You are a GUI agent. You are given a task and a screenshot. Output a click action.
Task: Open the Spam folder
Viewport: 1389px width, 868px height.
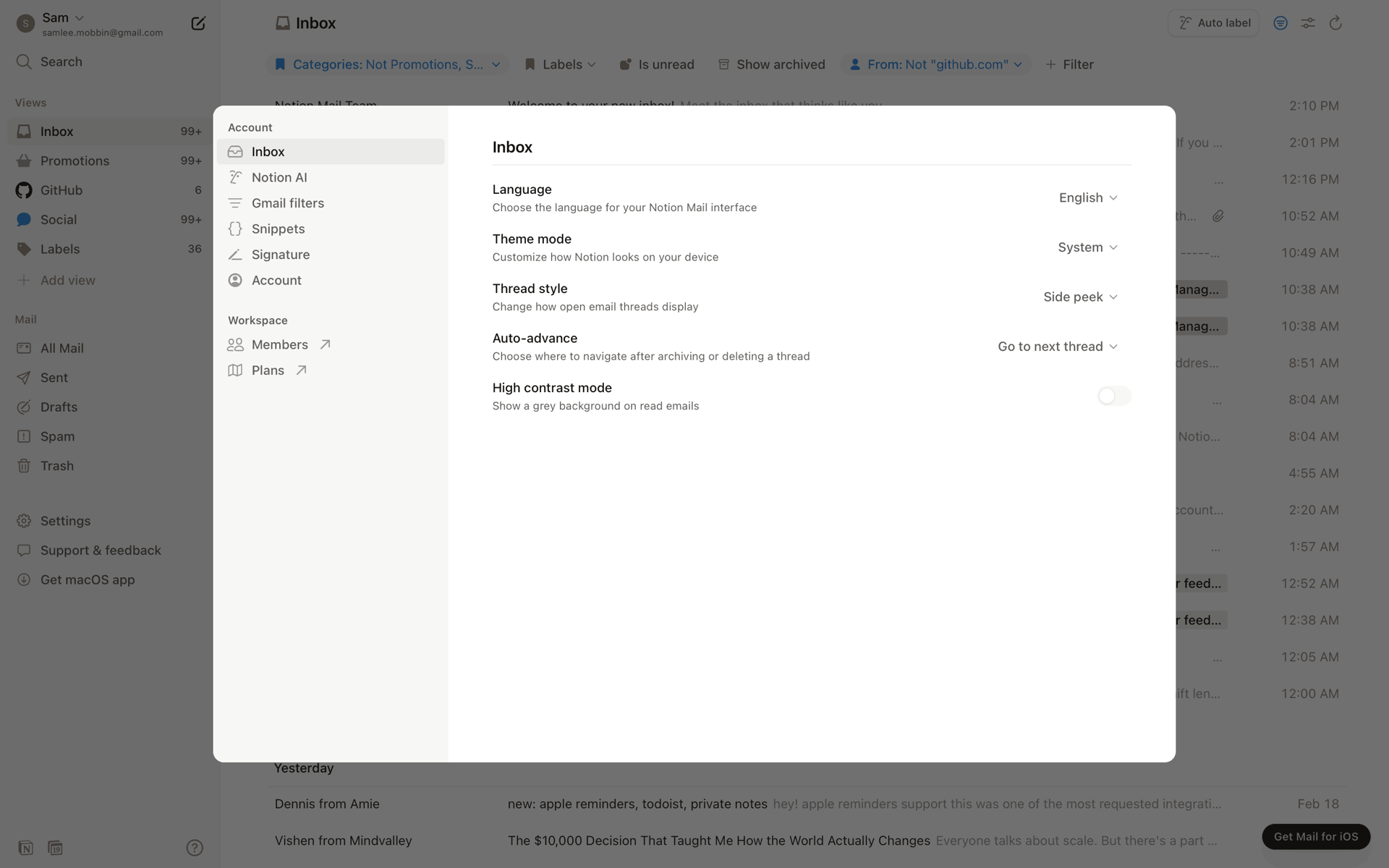tap(110, 436)
